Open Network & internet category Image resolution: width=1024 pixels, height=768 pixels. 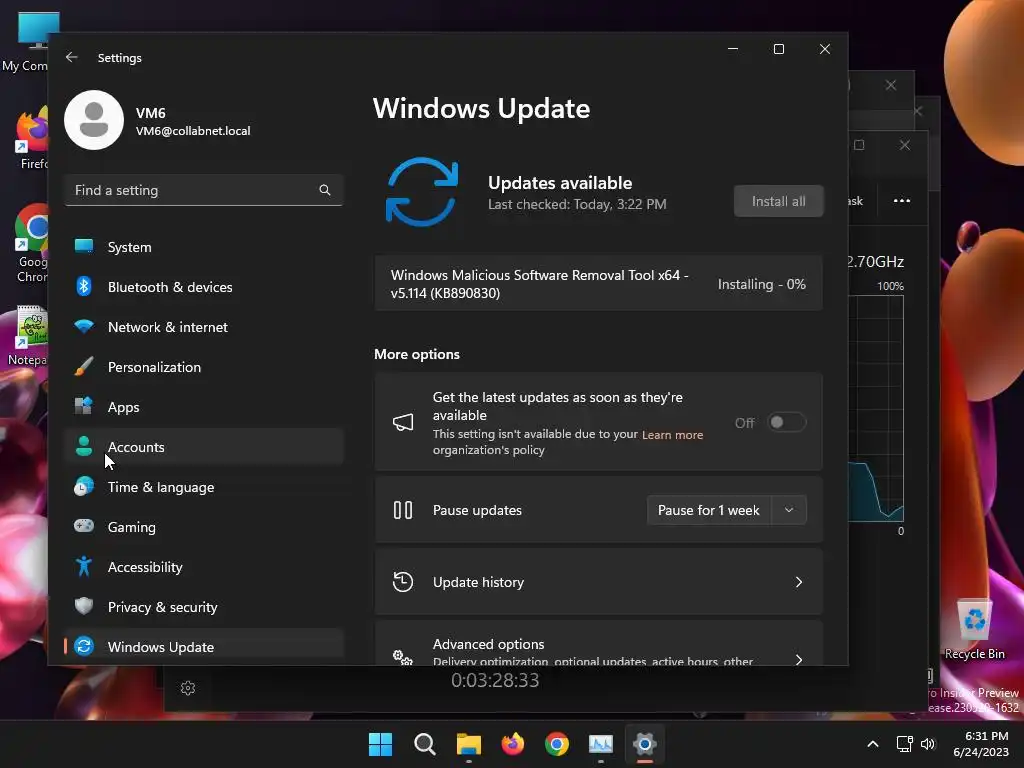pos(204,327)
